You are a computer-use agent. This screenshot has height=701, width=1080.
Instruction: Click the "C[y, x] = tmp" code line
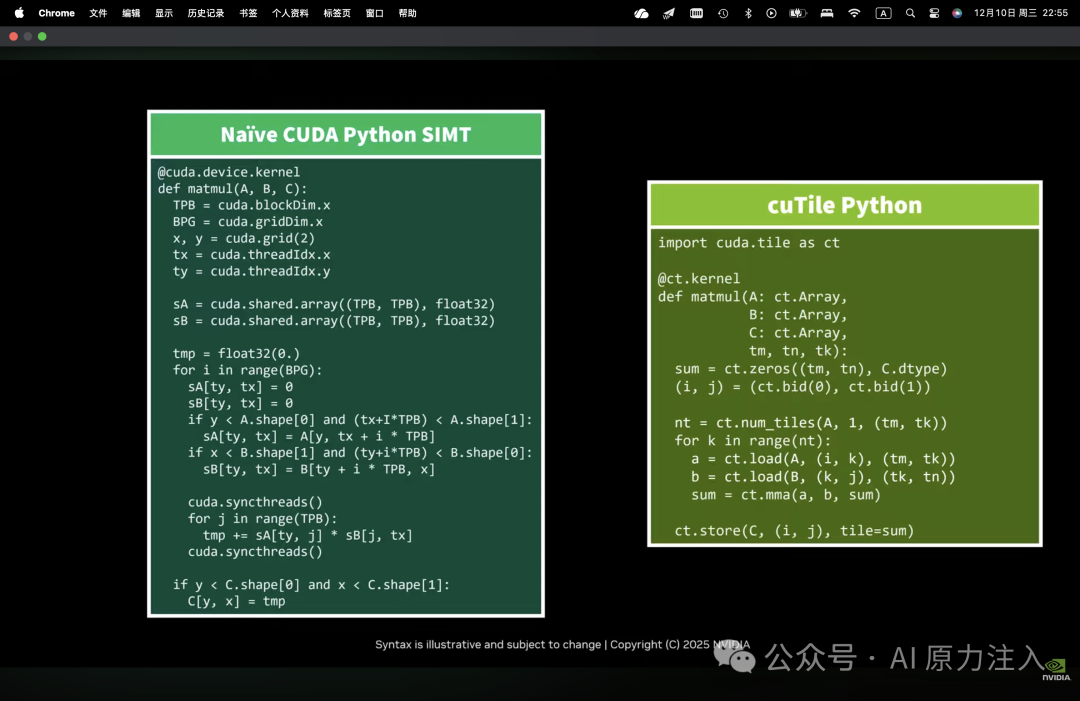(x=236, y=601)
